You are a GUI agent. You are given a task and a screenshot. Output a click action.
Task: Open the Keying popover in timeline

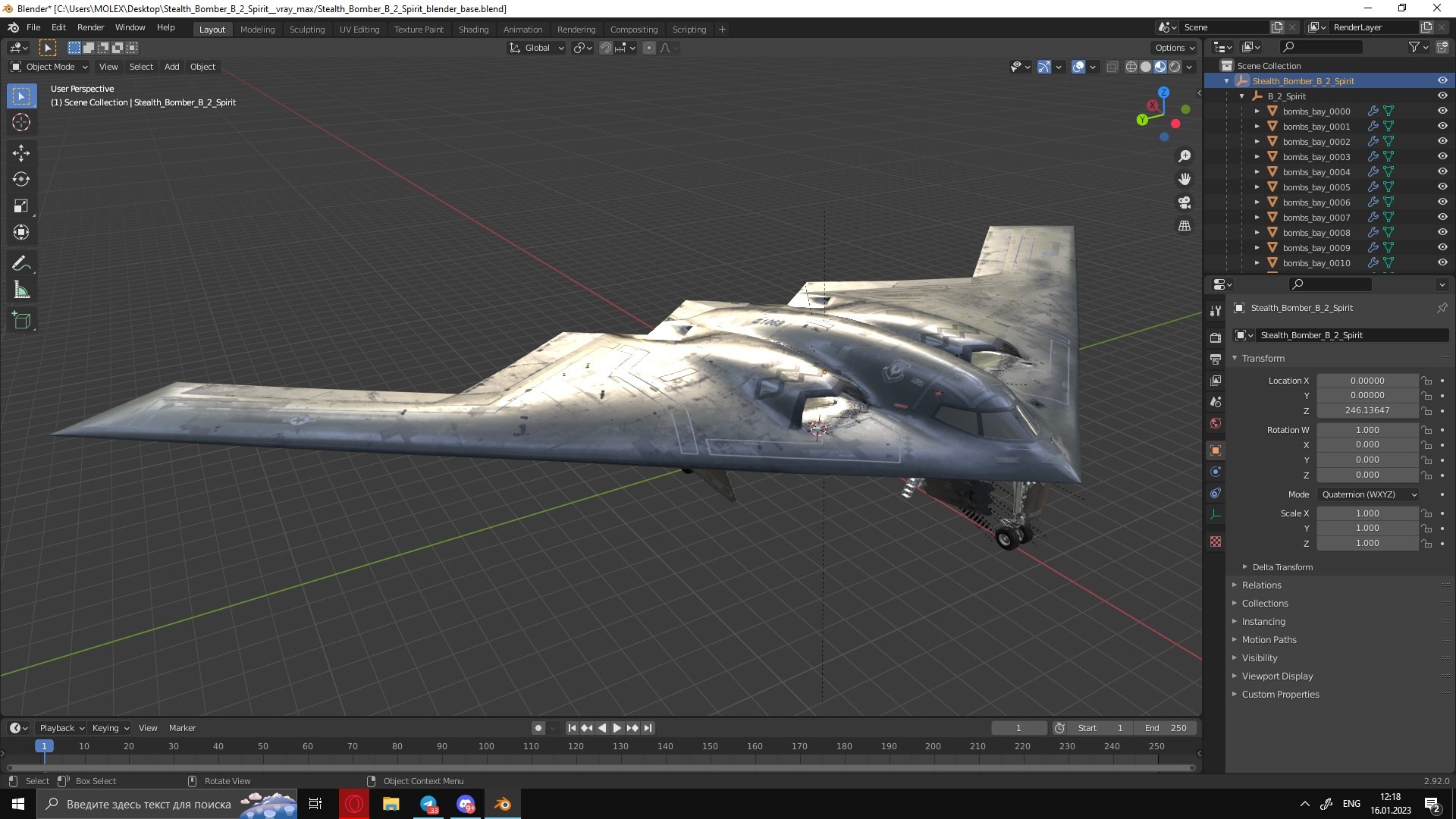click(x=110, y=728)
